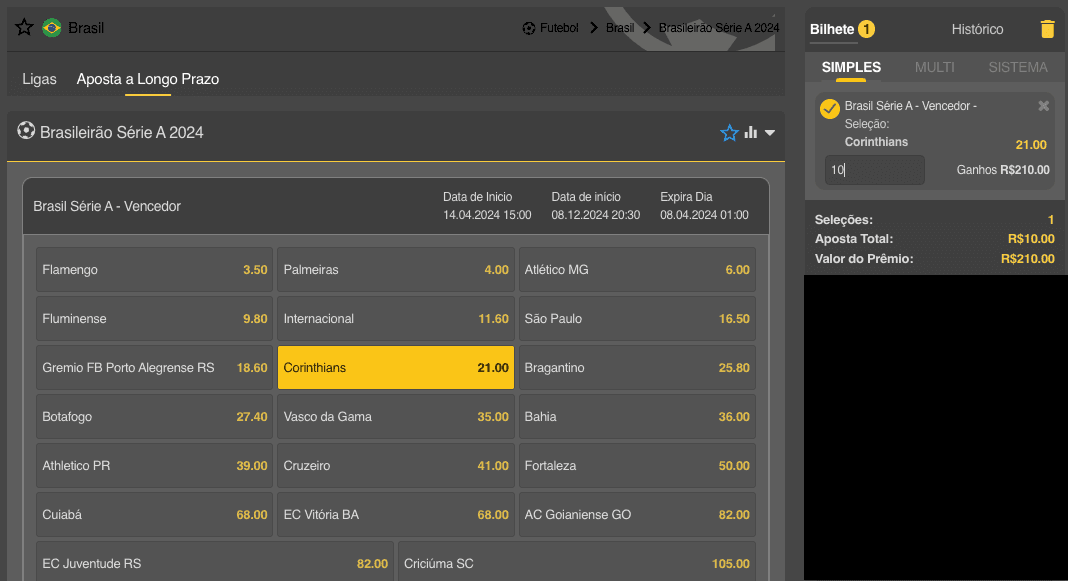This screenshot has width=1068, height=581.
Task: Pick Athletico PR at 39.00
Action: coord(155,466)
